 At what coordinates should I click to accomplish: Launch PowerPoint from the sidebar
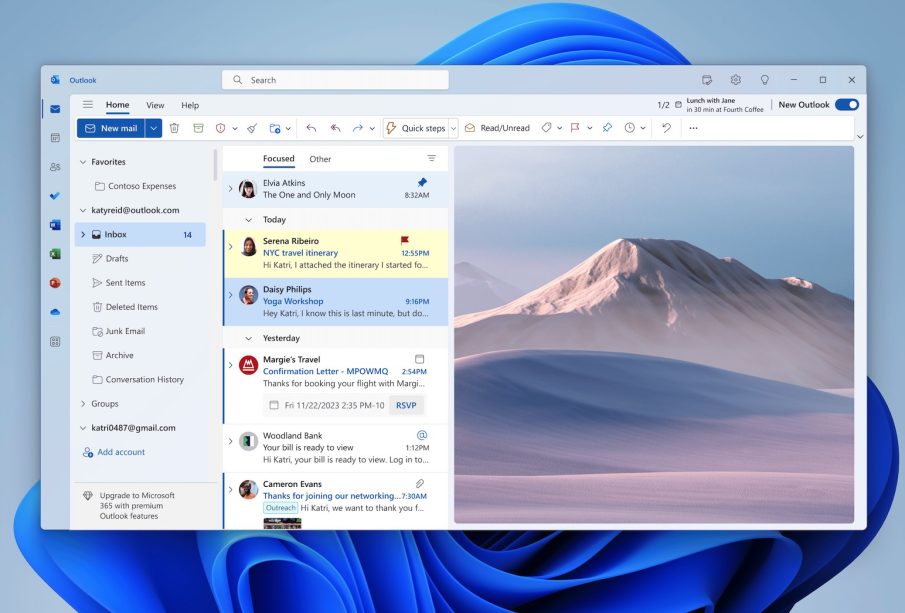coord(55,283)
